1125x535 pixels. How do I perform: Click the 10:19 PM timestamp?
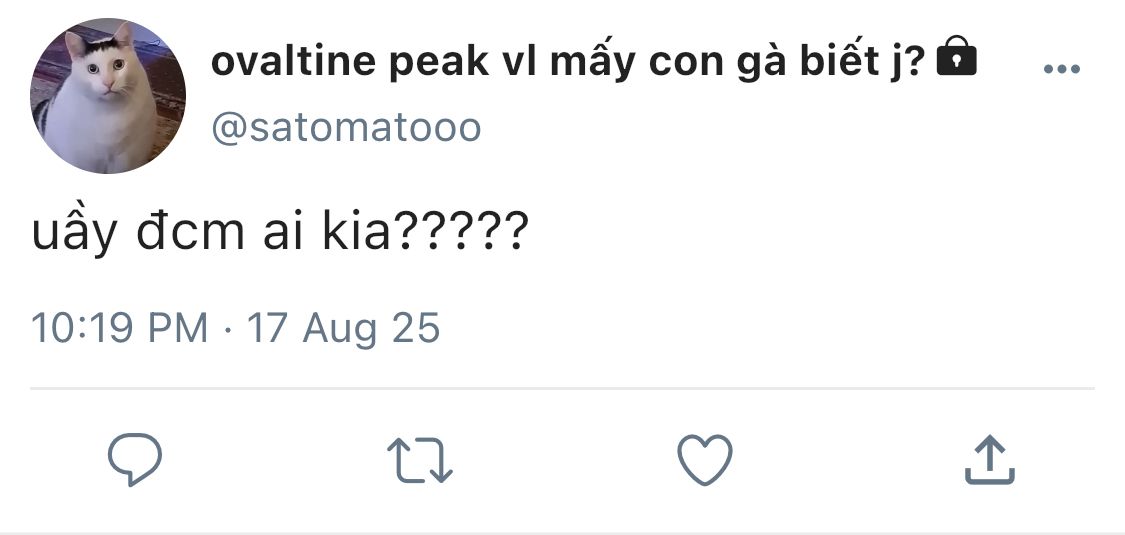pos(120,328)
